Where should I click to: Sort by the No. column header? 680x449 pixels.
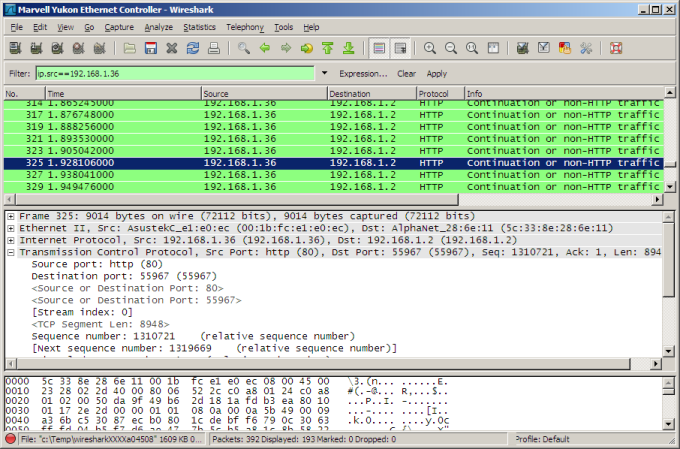point(24,94)
